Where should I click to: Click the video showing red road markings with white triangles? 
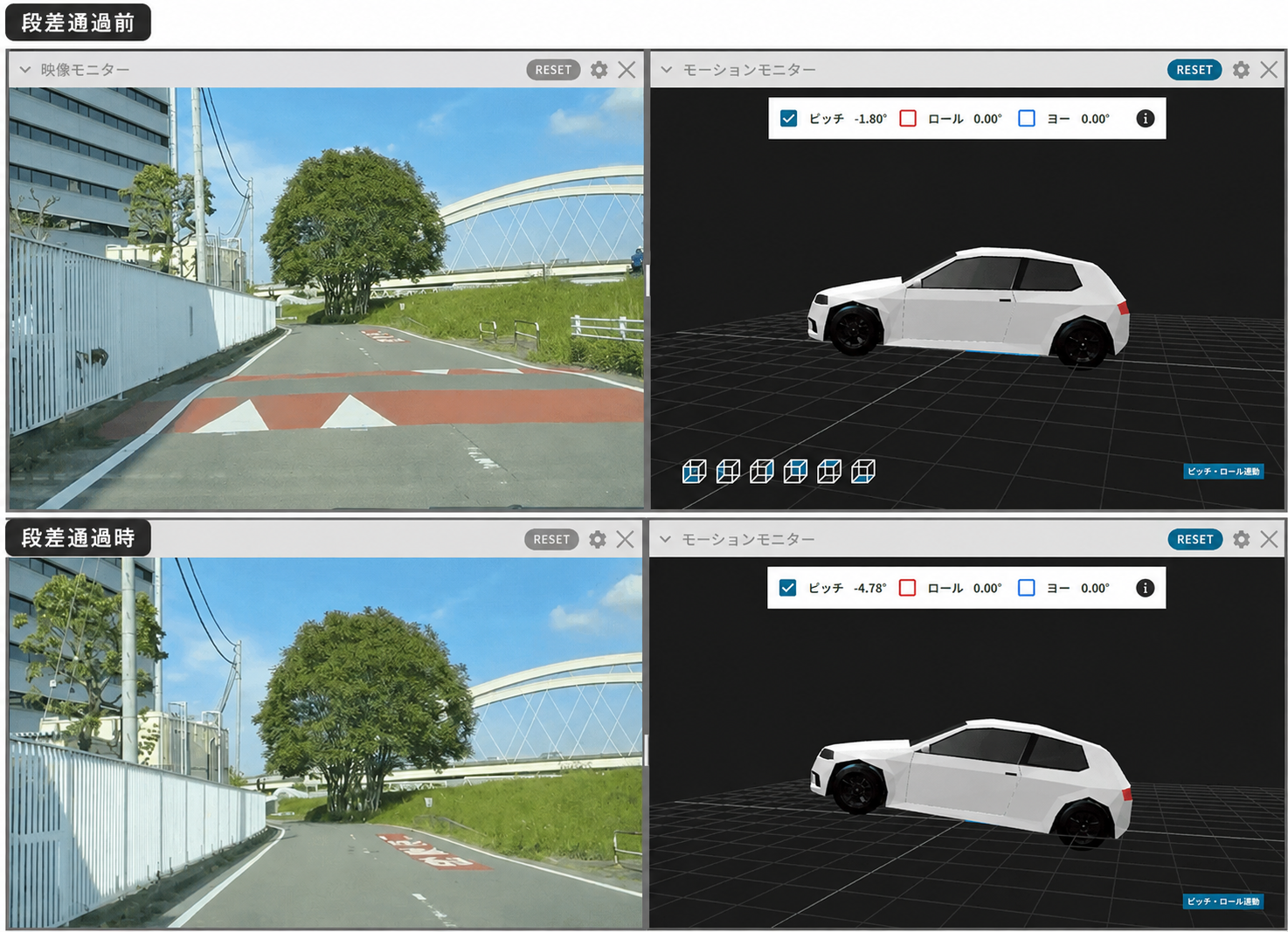(326, 298)
